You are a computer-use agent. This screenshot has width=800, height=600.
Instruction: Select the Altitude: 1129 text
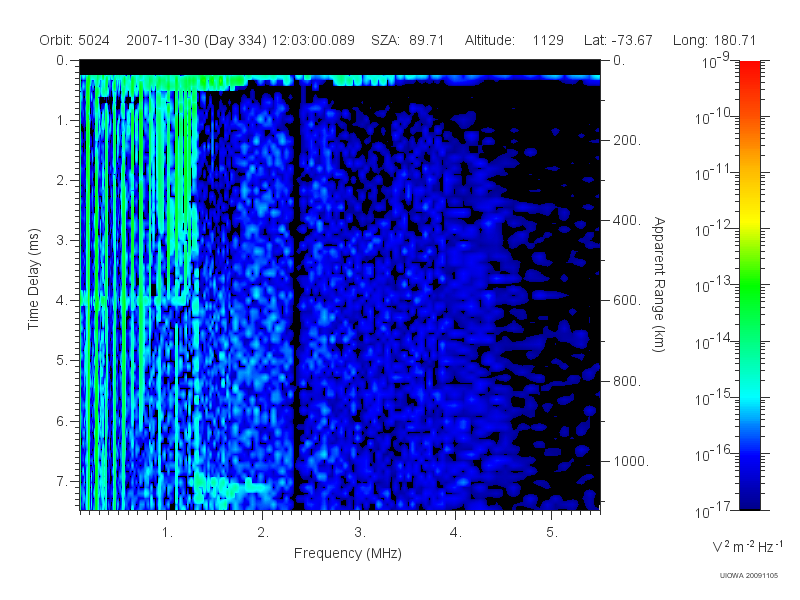click(x=514, y=40)
